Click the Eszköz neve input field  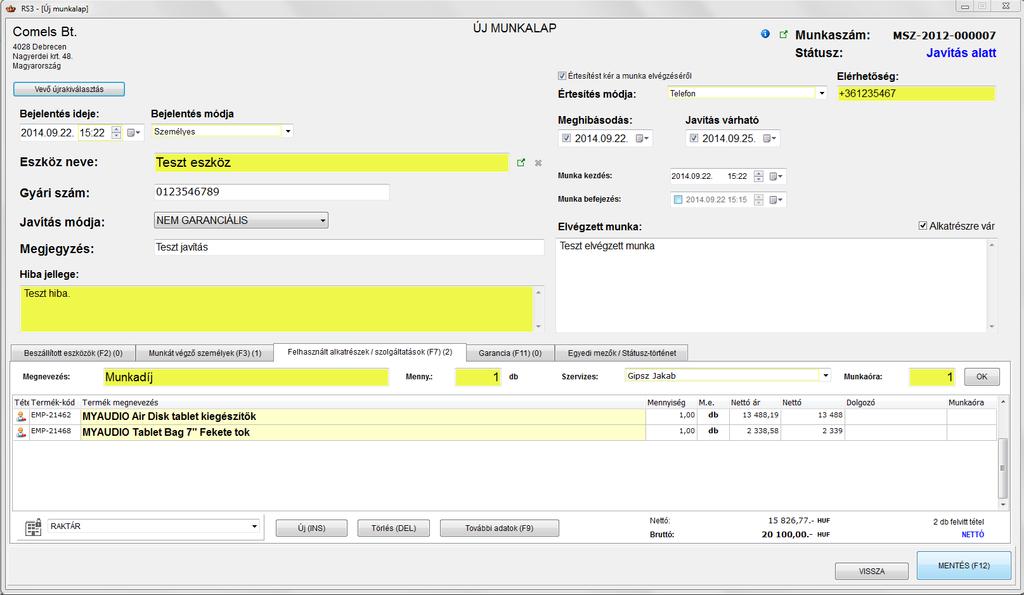pyautogui.click(x=331, y=163)
